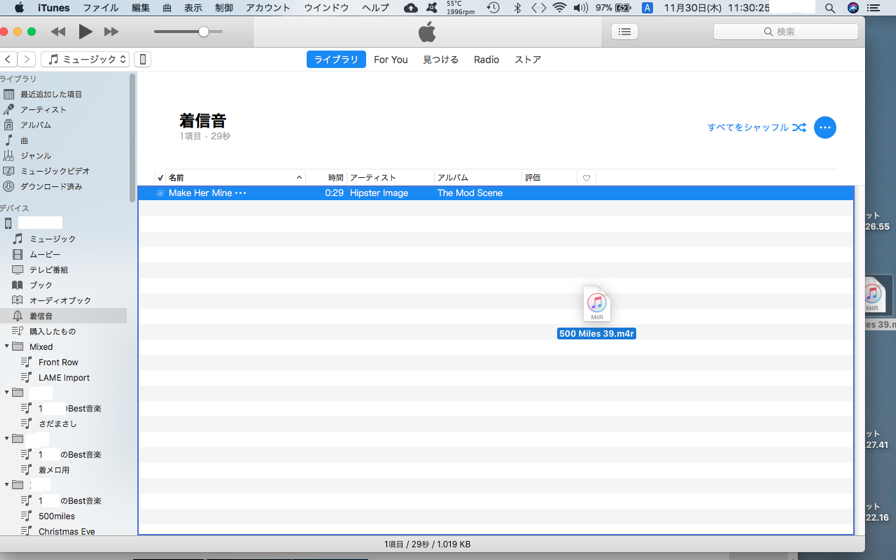
Task: Click the iPhone device icon button
Action: click(x=143, y=59)
